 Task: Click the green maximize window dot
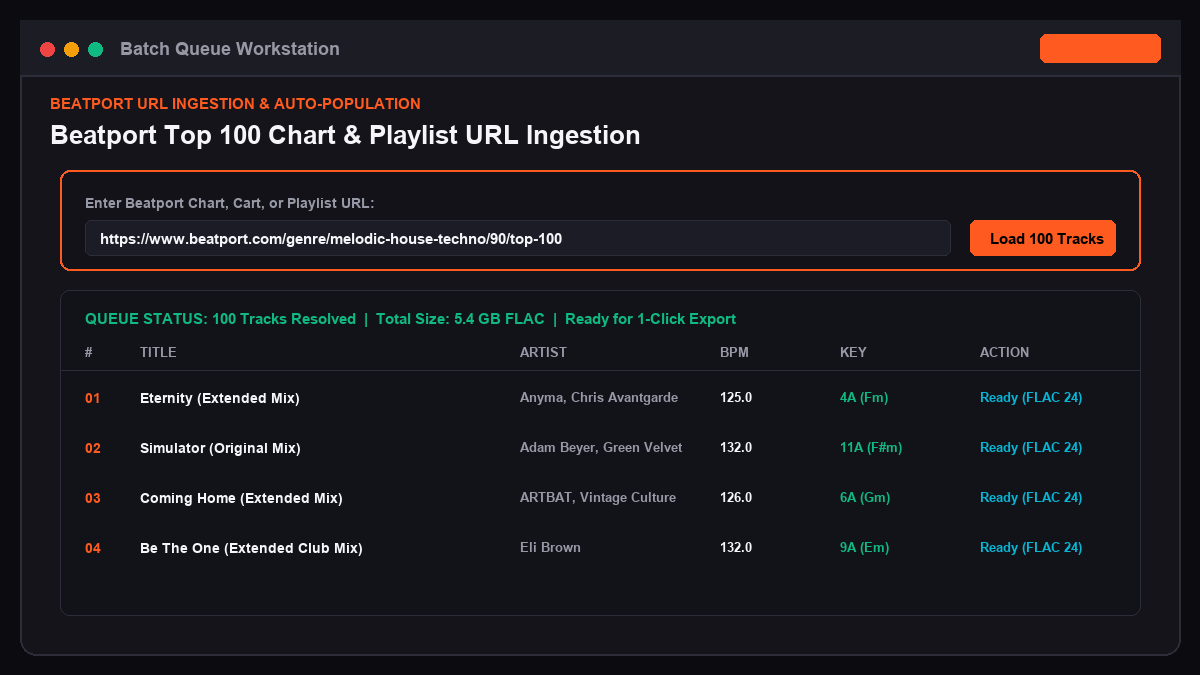coord(96,49)
